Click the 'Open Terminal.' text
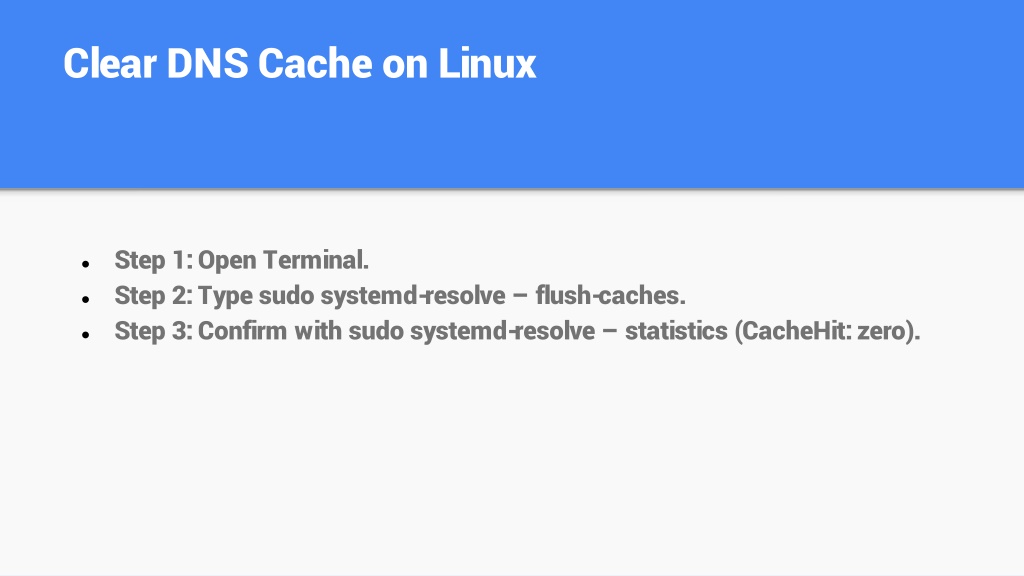1024x576 pixels. point(283,260)
